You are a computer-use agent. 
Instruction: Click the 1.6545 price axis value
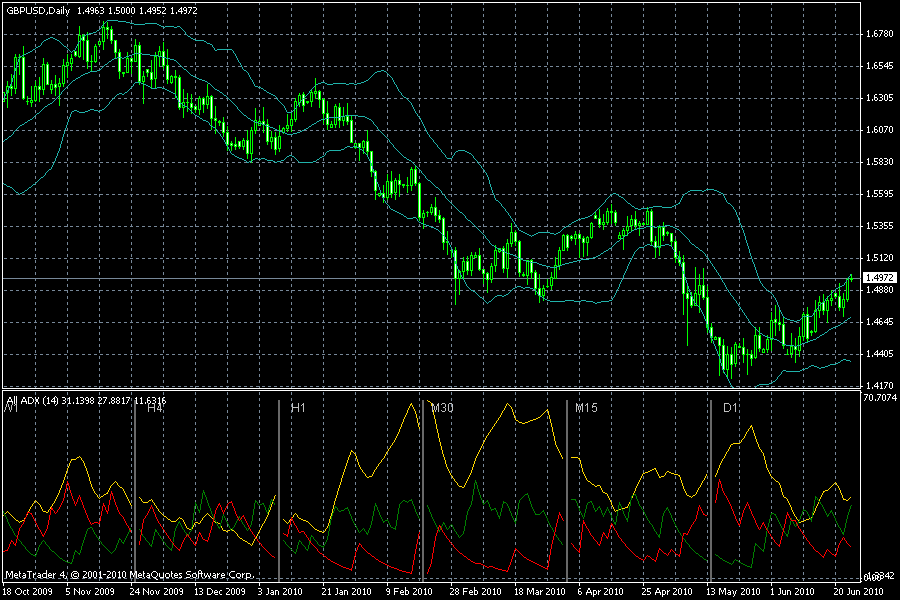(x=880, y=66)
